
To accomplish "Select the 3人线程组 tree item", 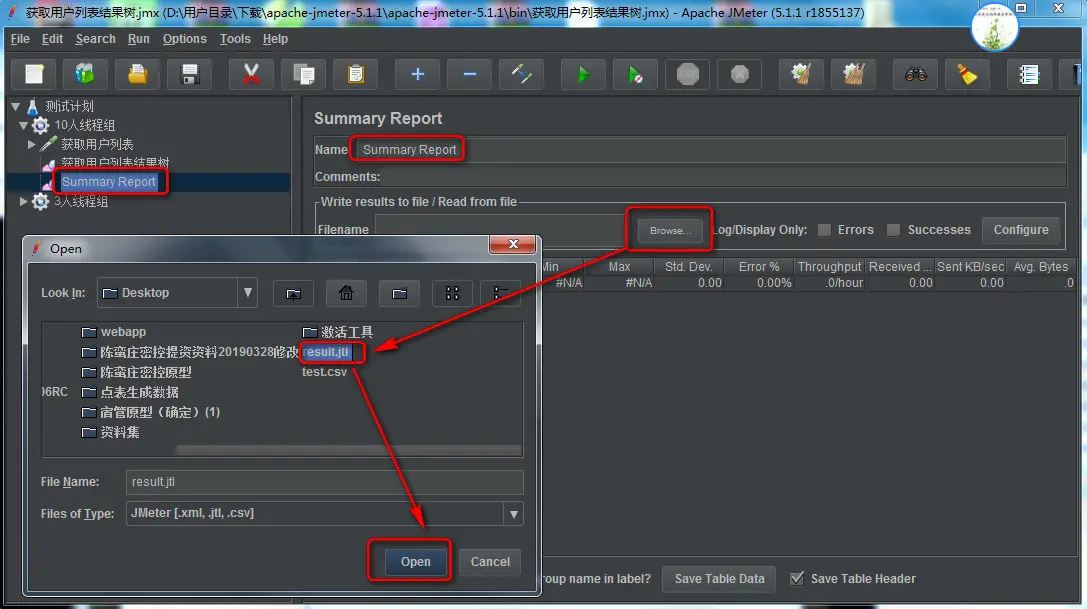I will [x=80, y=201].
